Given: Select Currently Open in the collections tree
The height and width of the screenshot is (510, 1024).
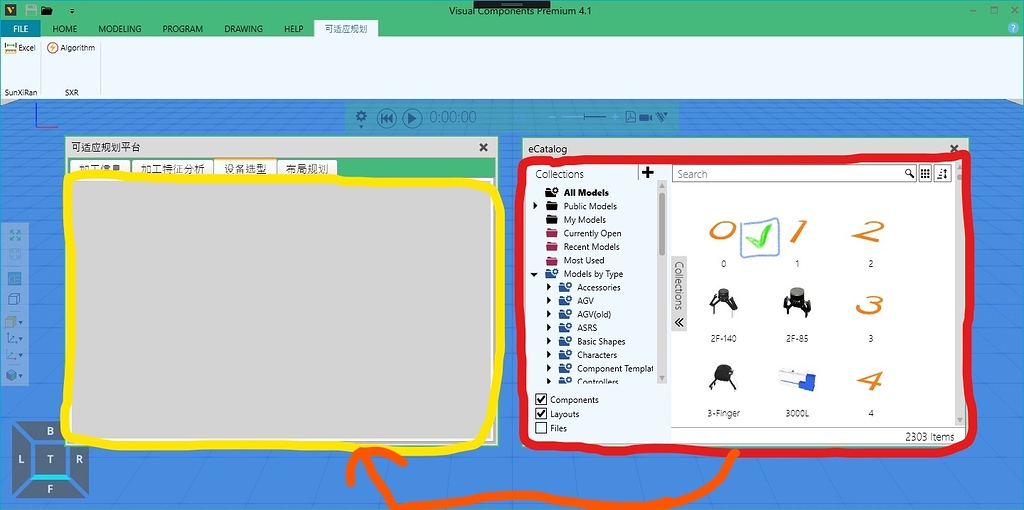Looking at the screenshot, I should 592,233.
